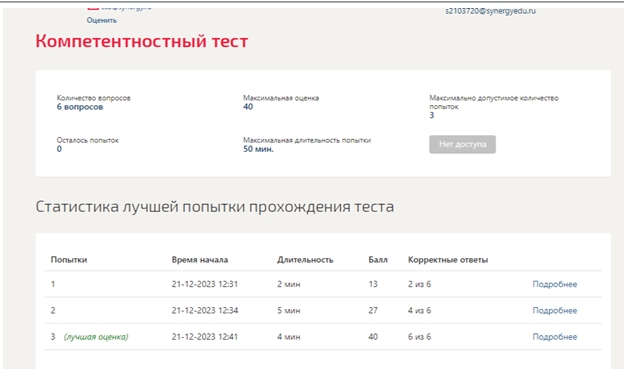Click the Количество вопросов label
The width and height of the screenshot is (624, 388).
coord(94,98)
